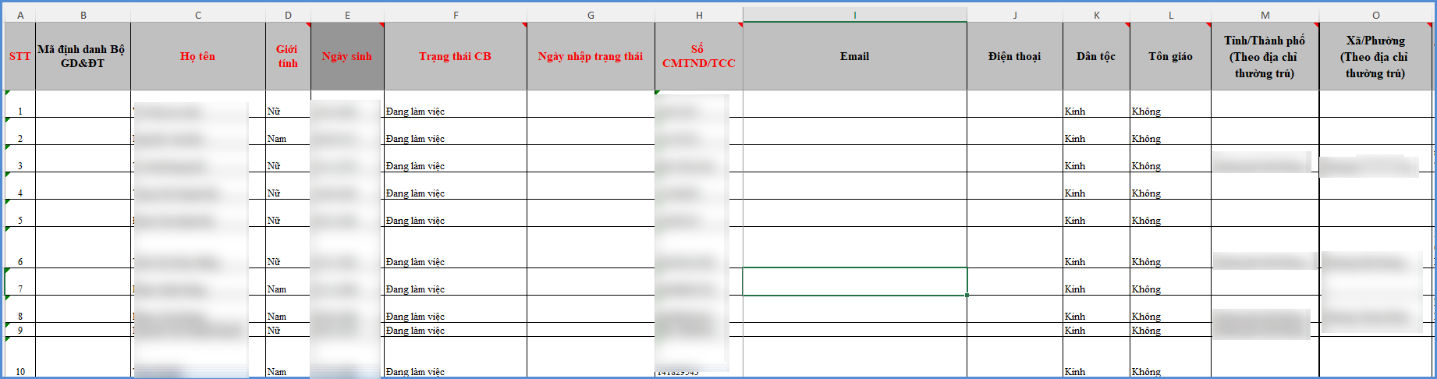Click the Nữ gender cell in row 1
The height and width of the screenshot is (379, 1437).
(x=288, y=104)
